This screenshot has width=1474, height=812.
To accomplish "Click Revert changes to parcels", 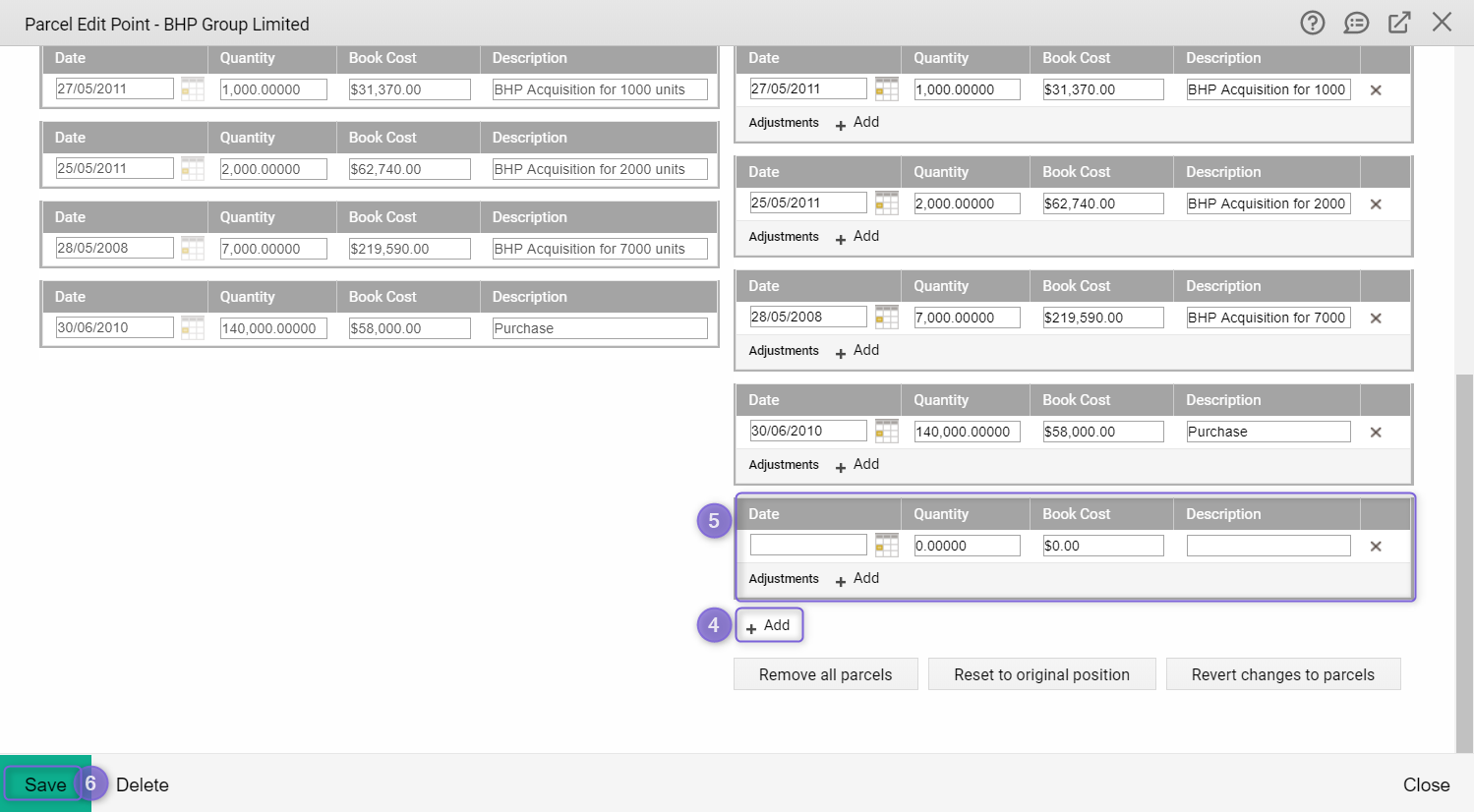I will 1283,674.
